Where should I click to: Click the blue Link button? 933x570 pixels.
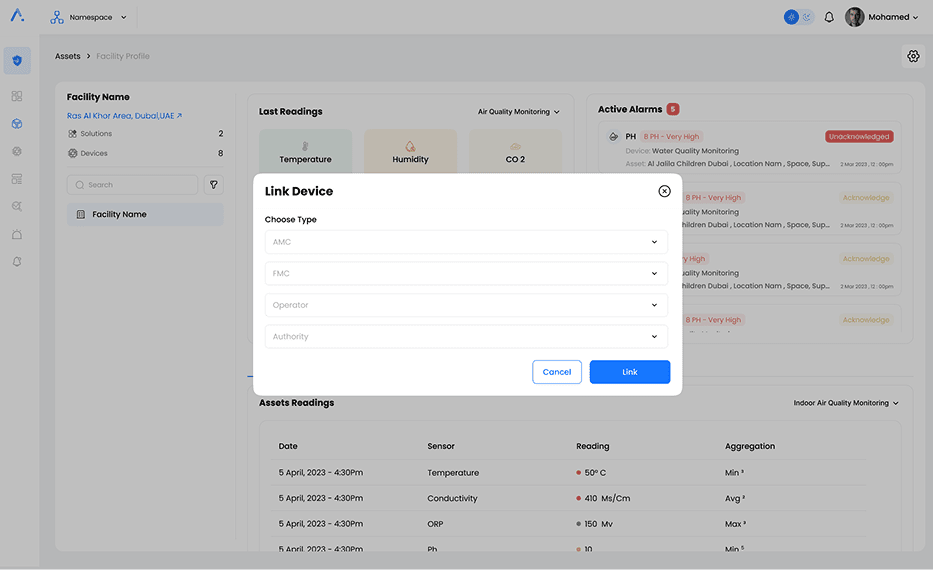click(x=630, y=372)
